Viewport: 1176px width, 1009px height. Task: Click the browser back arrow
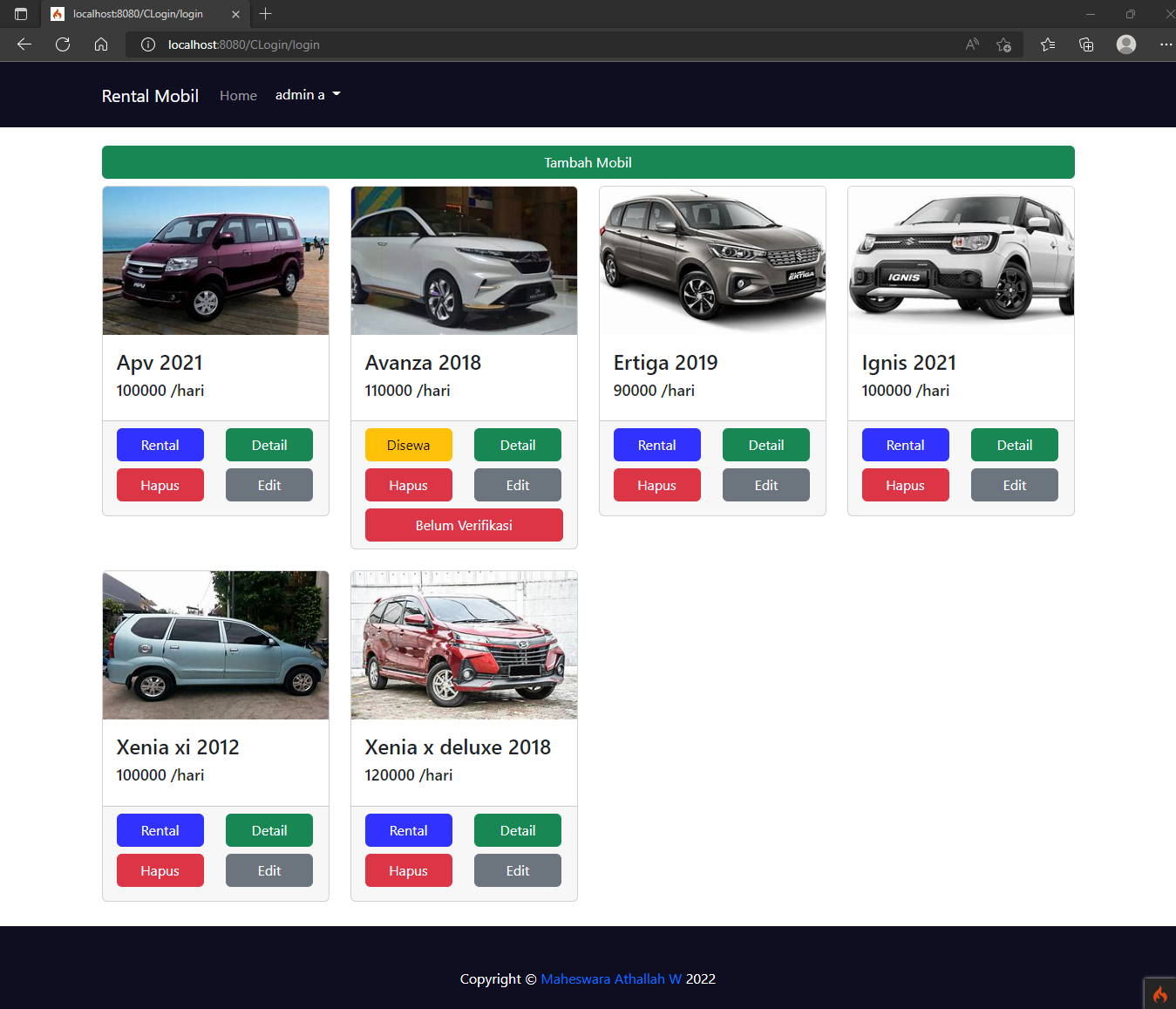tap(24, 44)
